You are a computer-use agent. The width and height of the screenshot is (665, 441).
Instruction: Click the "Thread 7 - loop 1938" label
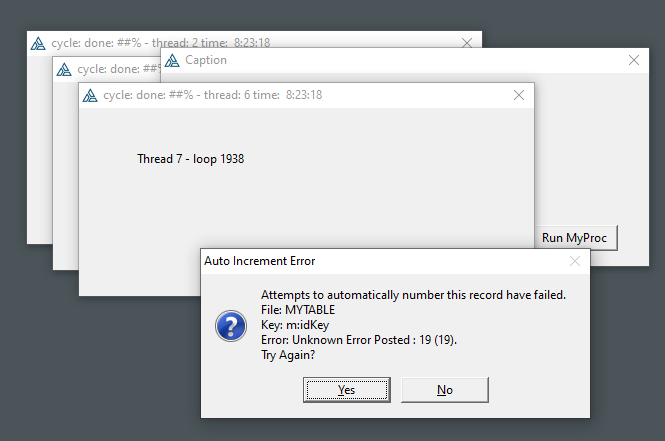pyautogui.click(x=190, y=159)
